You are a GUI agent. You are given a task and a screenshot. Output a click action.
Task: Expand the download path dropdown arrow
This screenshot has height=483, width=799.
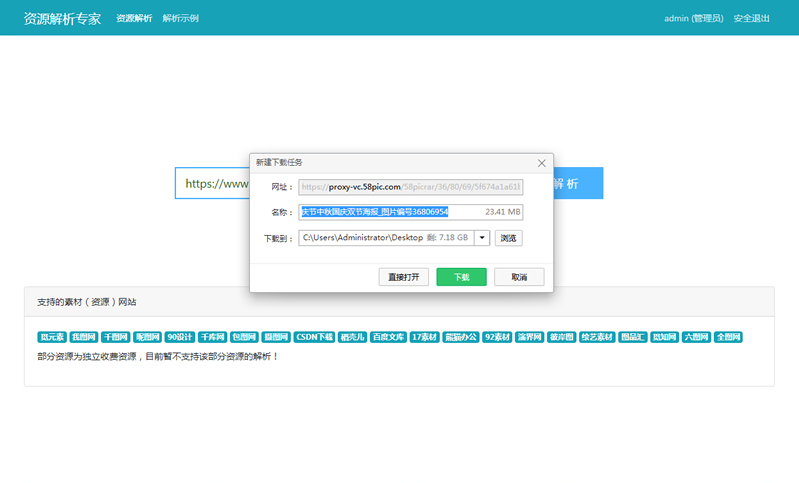(x=481, y=238)
